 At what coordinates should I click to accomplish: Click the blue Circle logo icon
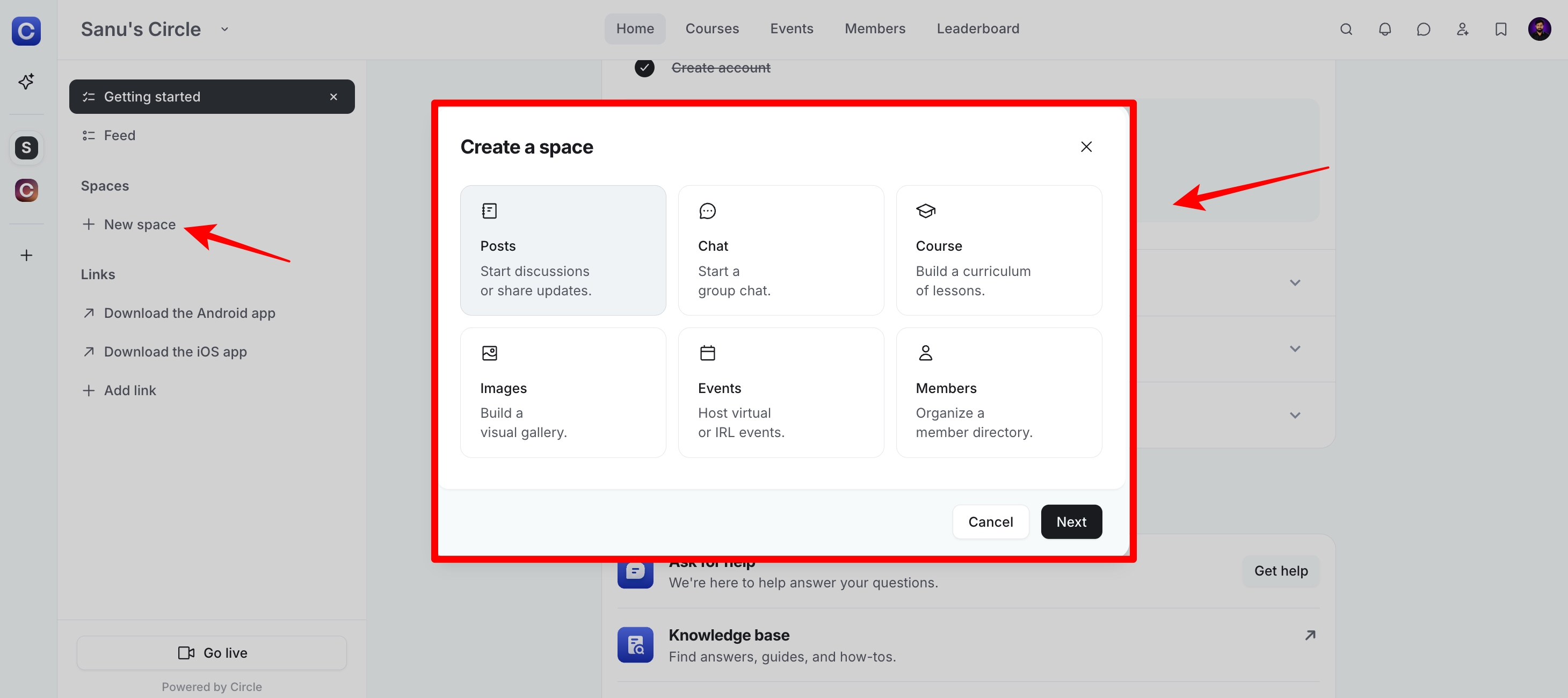(26, 31)
